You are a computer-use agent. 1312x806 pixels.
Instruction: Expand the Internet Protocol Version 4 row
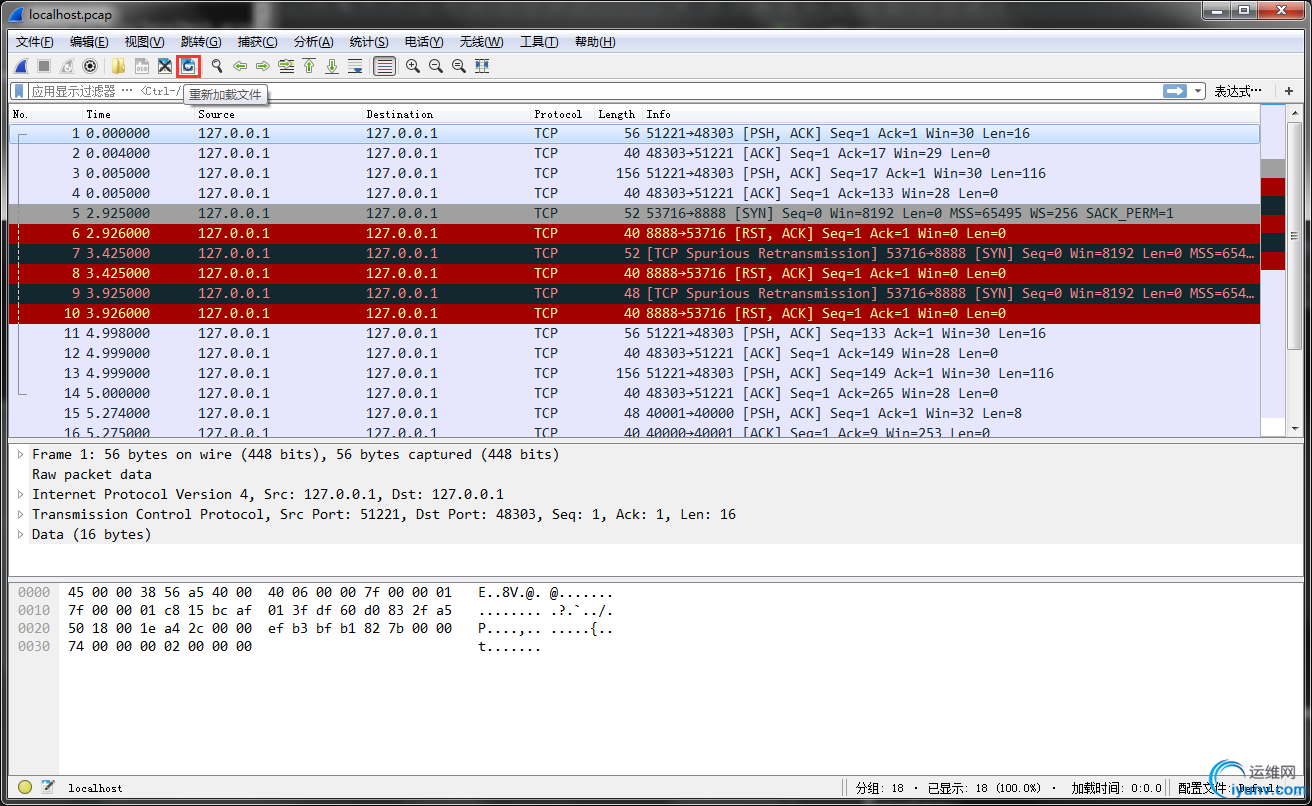tap(20, 494)
